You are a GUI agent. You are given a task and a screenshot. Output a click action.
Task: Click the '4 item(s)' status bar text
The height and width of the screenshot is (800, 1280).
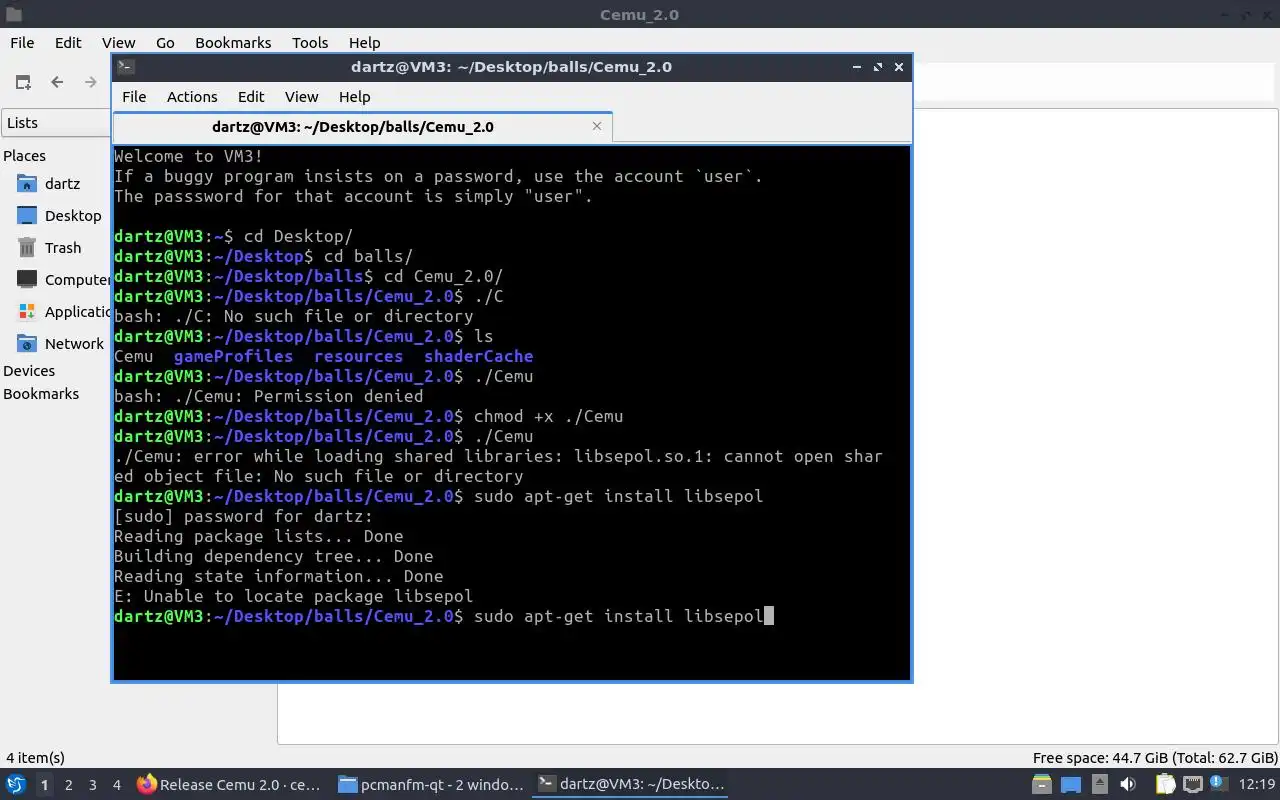[35, 758]
